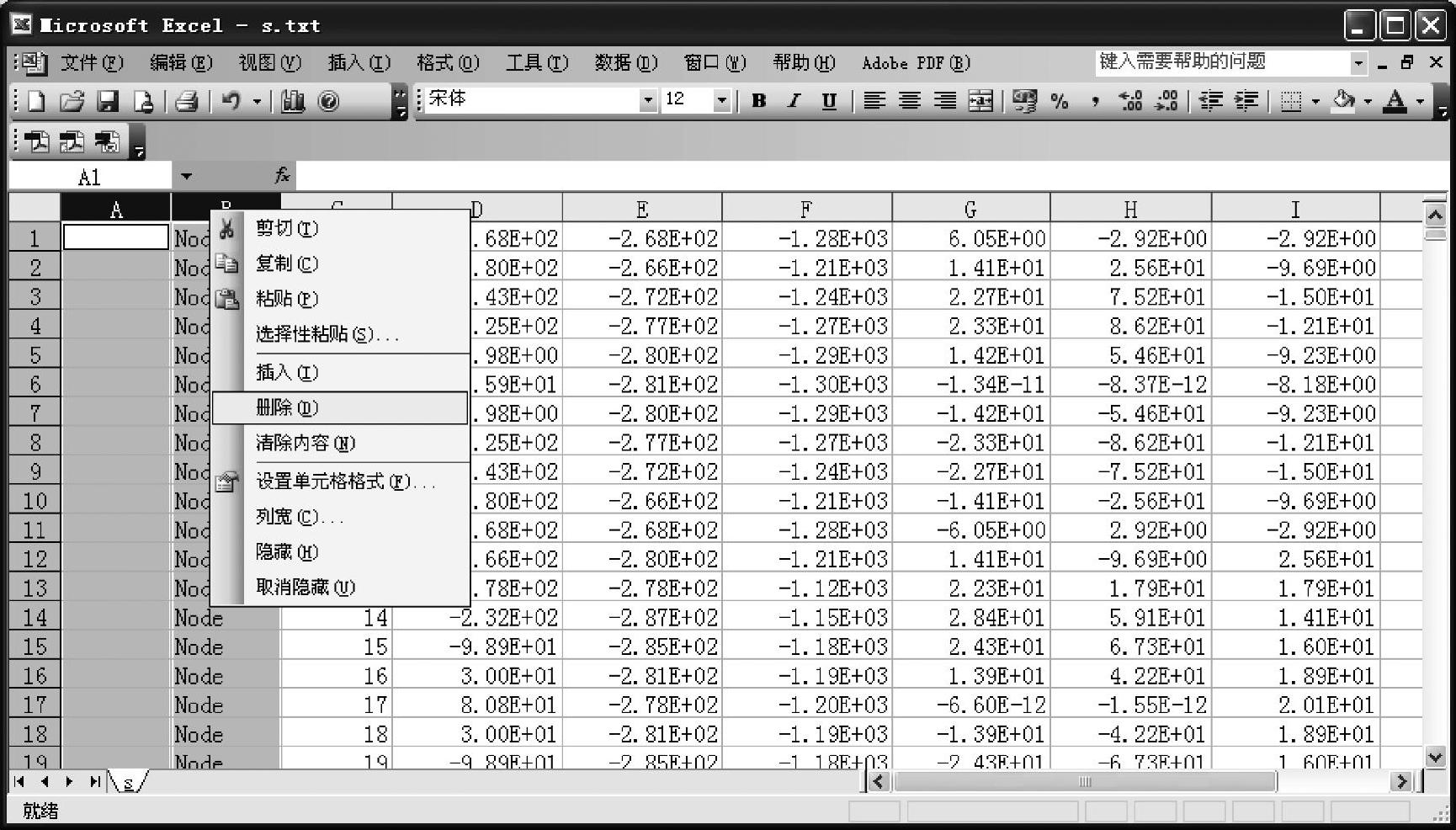Choose 隐藏 in the context menu
Image resolution: width=1456 pixels, height=830 pixels.
(x=340, y=552)
